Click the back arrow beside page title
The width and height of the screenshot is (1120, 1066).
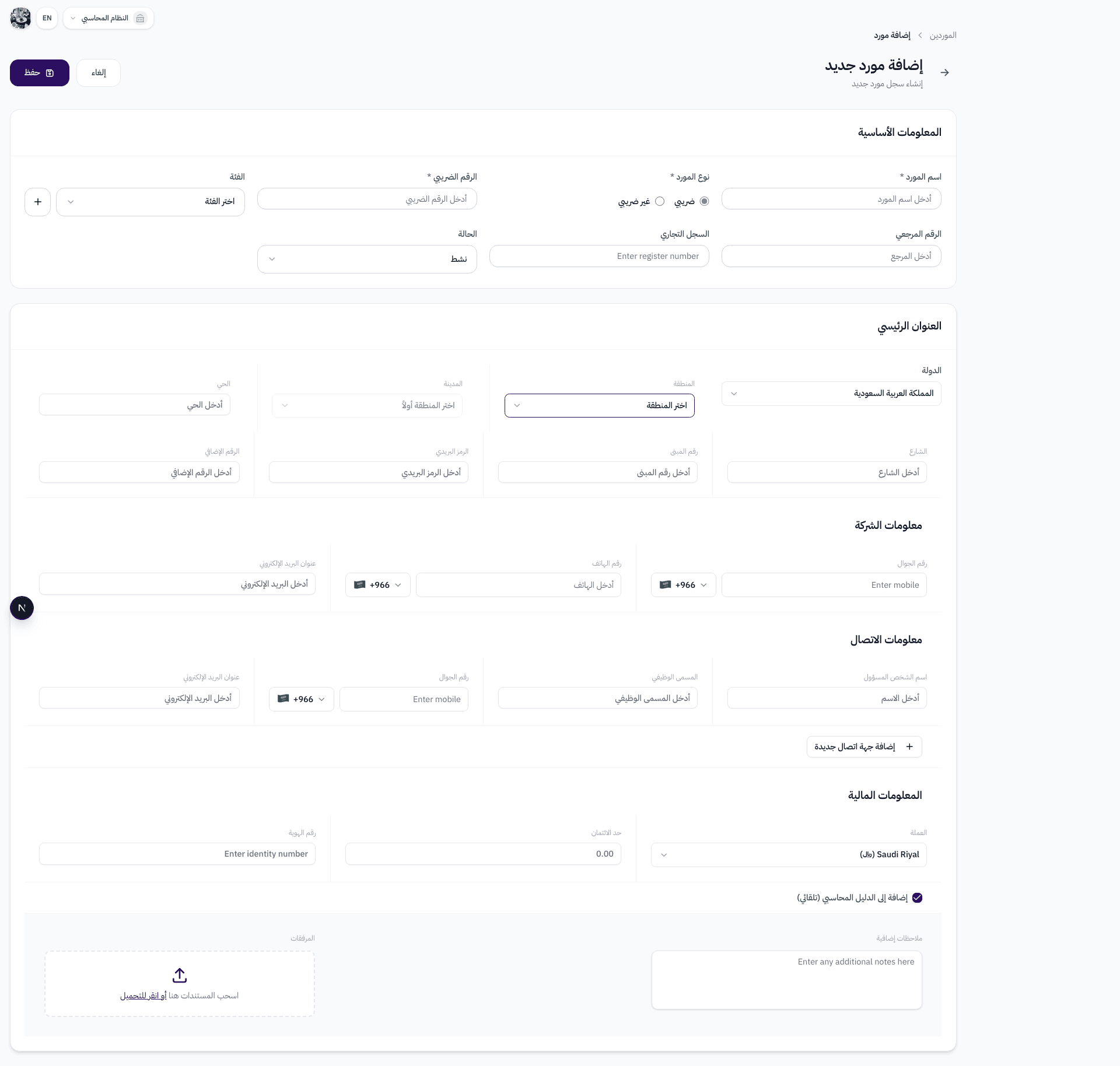945,72
